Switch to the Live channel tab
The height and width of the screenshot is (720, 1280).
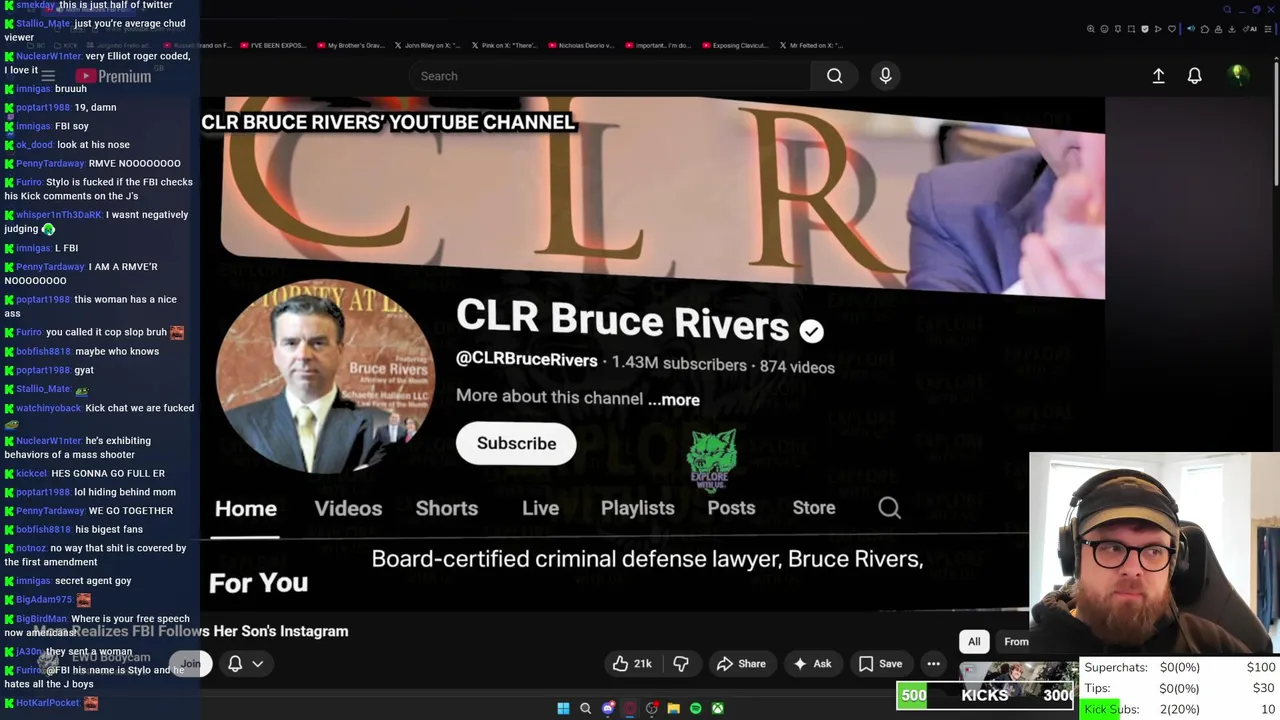pos(540,508)
